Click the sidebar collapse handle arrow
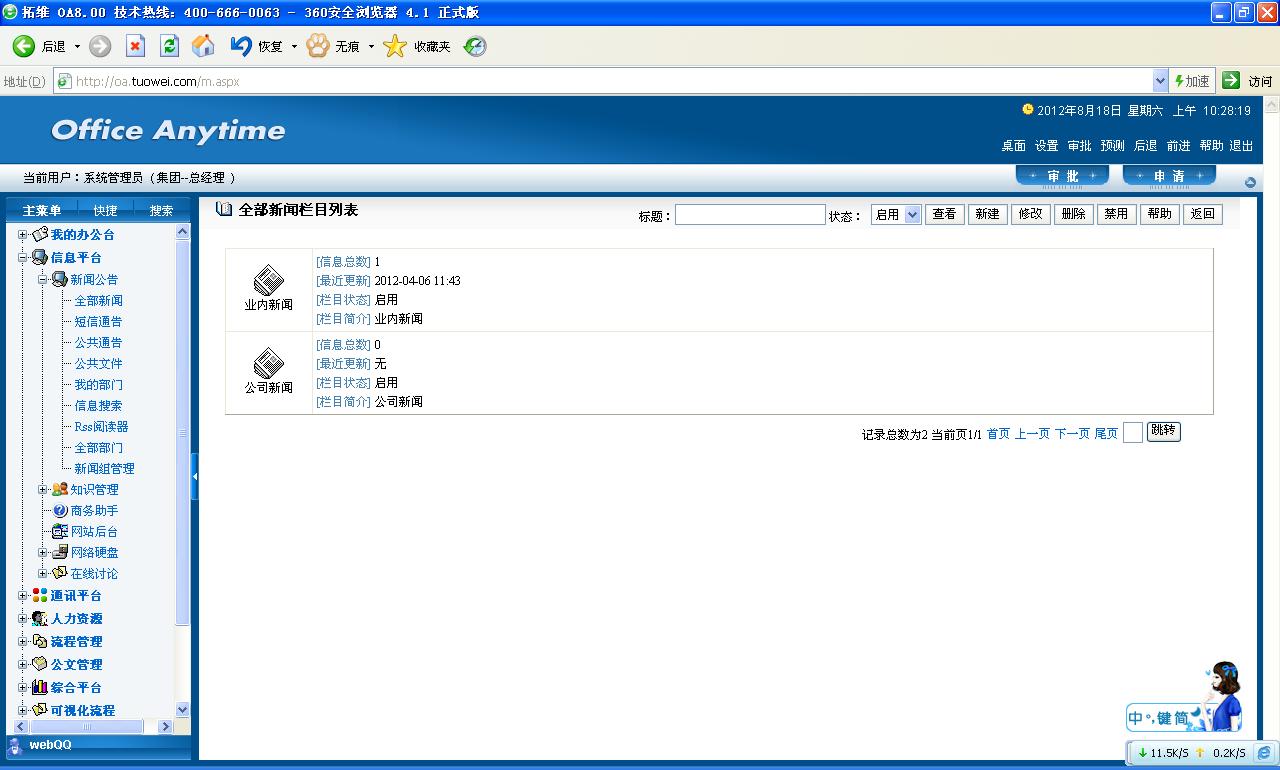This screenshot has width=1280, height=770. click(x=195, y=477)
